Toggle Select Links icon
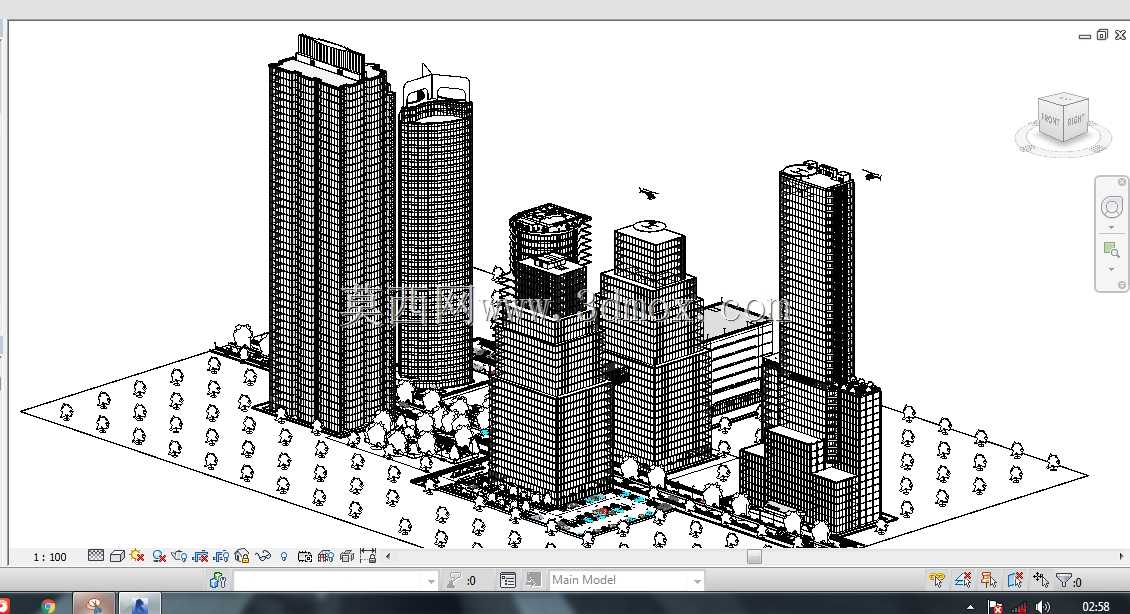This screenshot has width=1130, height=614. [937, 580]
